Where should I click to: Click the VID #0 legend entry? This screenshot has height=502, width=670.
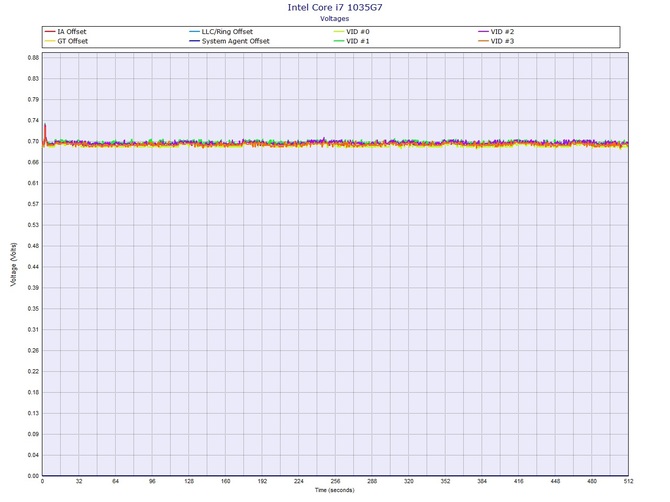tap(352, 32)
